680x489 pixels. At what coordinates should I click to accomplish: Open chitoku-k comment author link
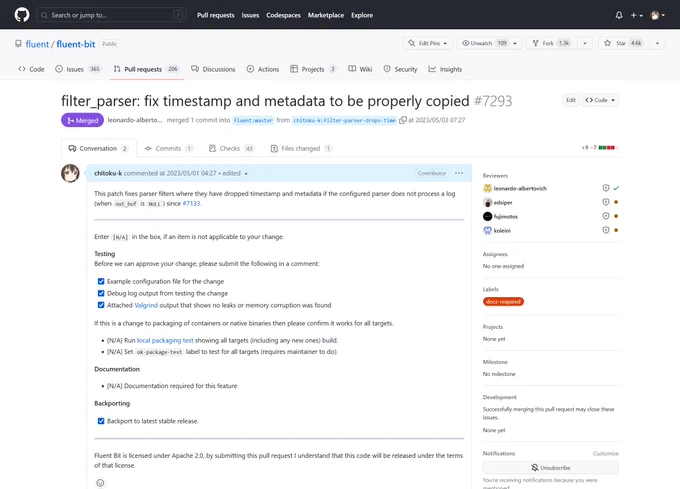click(x=108, y=173)
